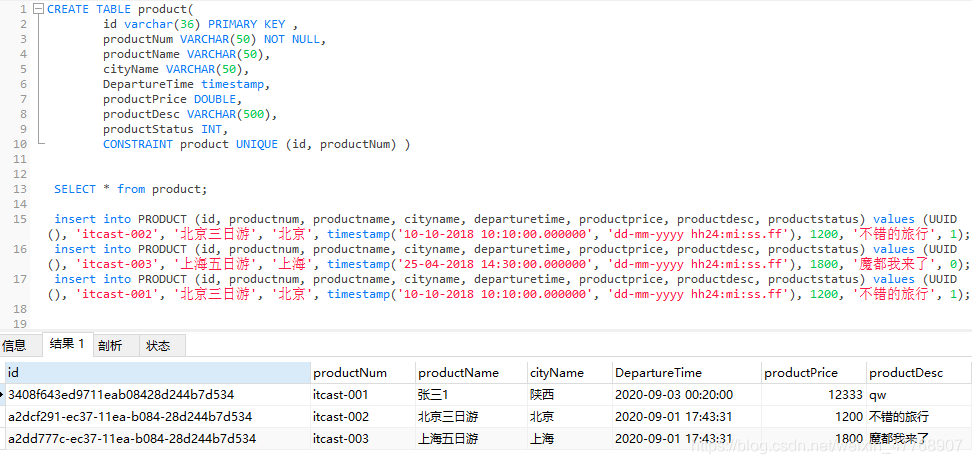The image size is (972, 464).
Task: Select the 北京 cityName cell in grid
Action: coord(569,417)
